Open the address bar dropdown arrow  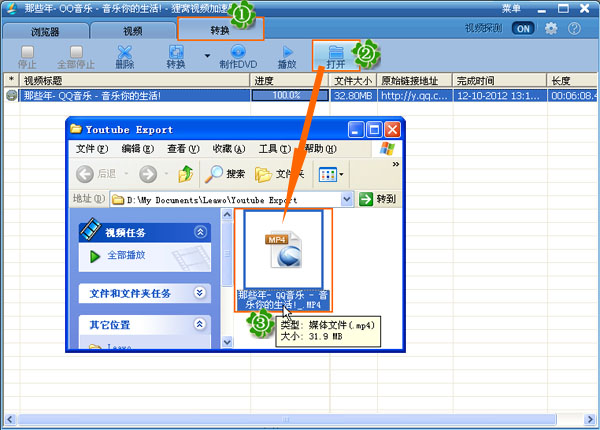pos(347,199)
